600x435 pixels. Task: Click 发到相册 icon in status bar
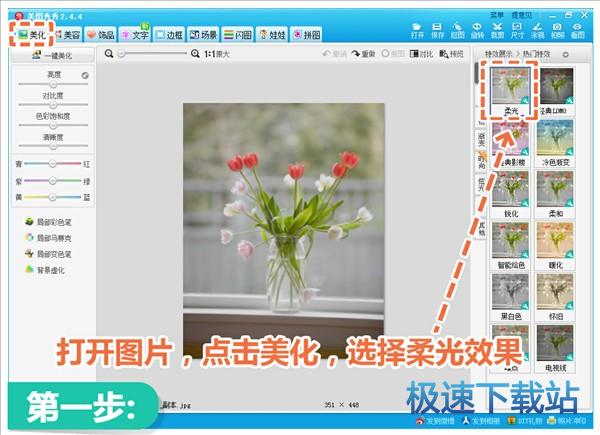[466, 421]
